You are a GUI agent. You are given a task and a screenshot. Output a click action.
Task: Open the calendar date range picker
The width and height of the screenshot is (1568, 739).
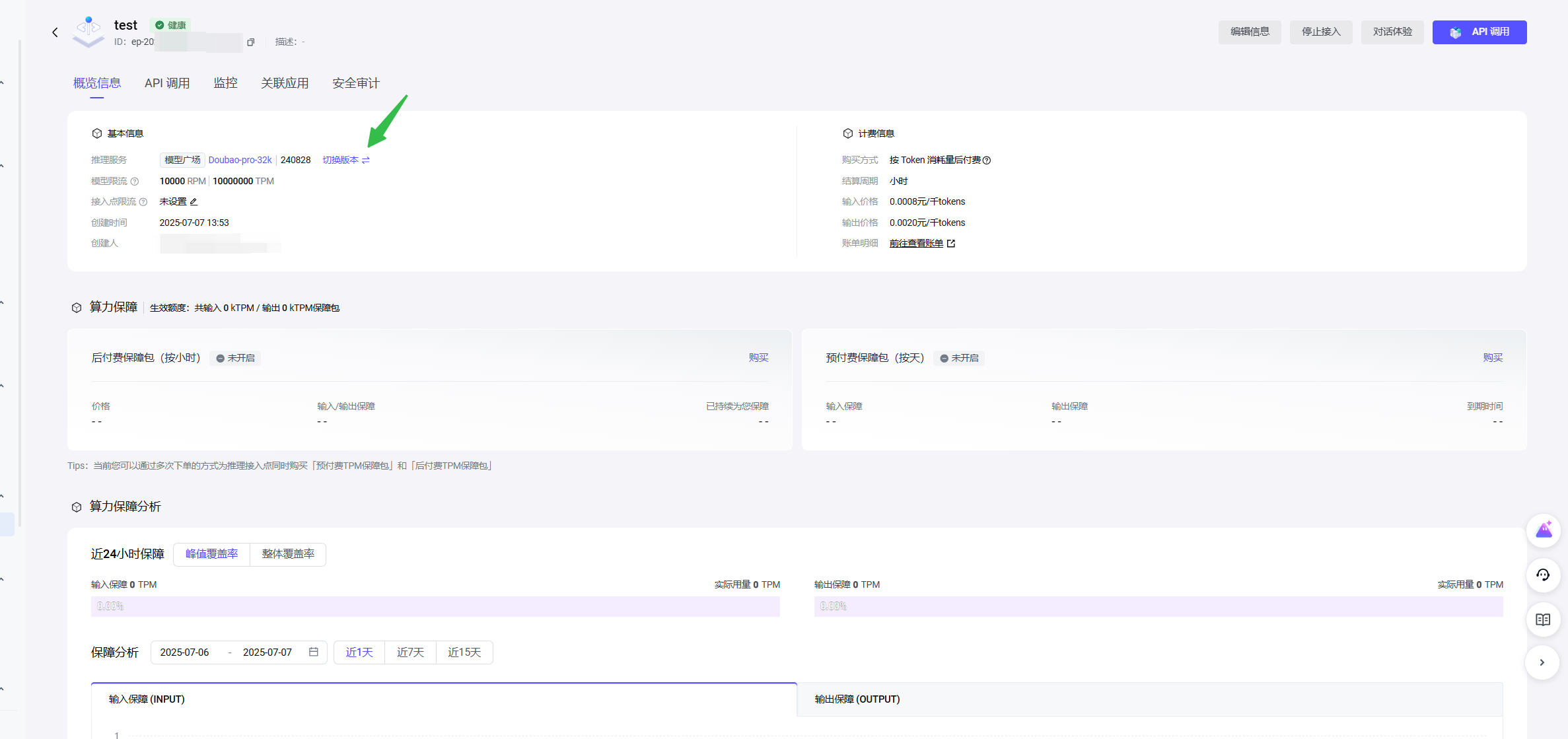[314, 652]
